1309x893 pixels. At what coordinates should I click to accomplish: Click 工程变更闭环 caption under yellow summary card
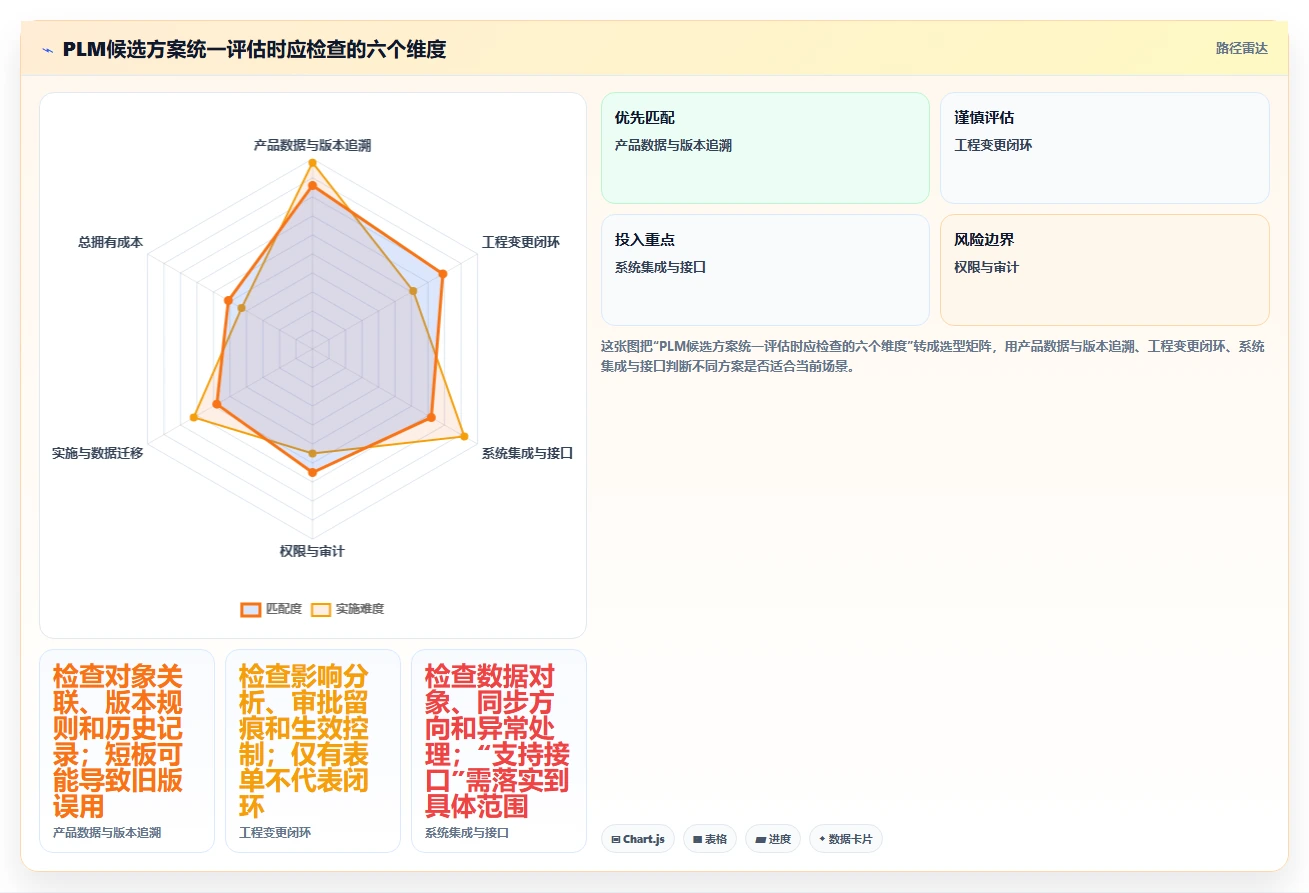point(275,832)
